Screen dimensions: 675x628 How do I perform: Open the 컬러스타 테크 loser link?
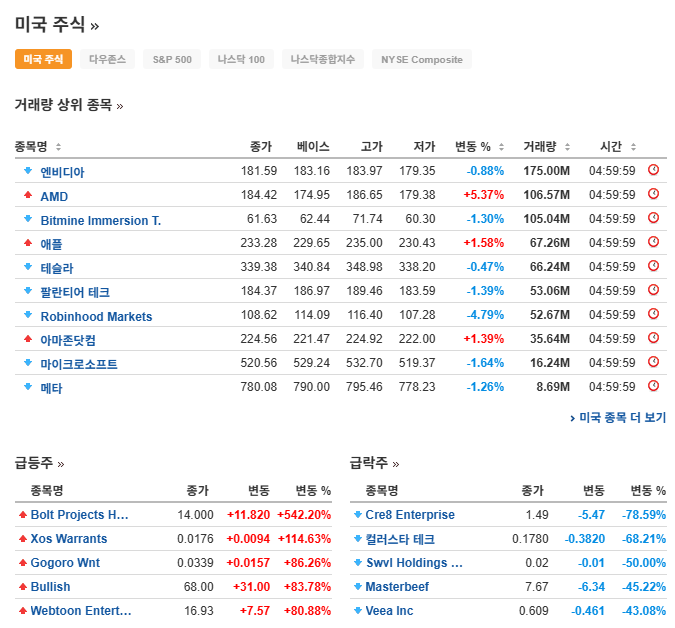point(400,538)
